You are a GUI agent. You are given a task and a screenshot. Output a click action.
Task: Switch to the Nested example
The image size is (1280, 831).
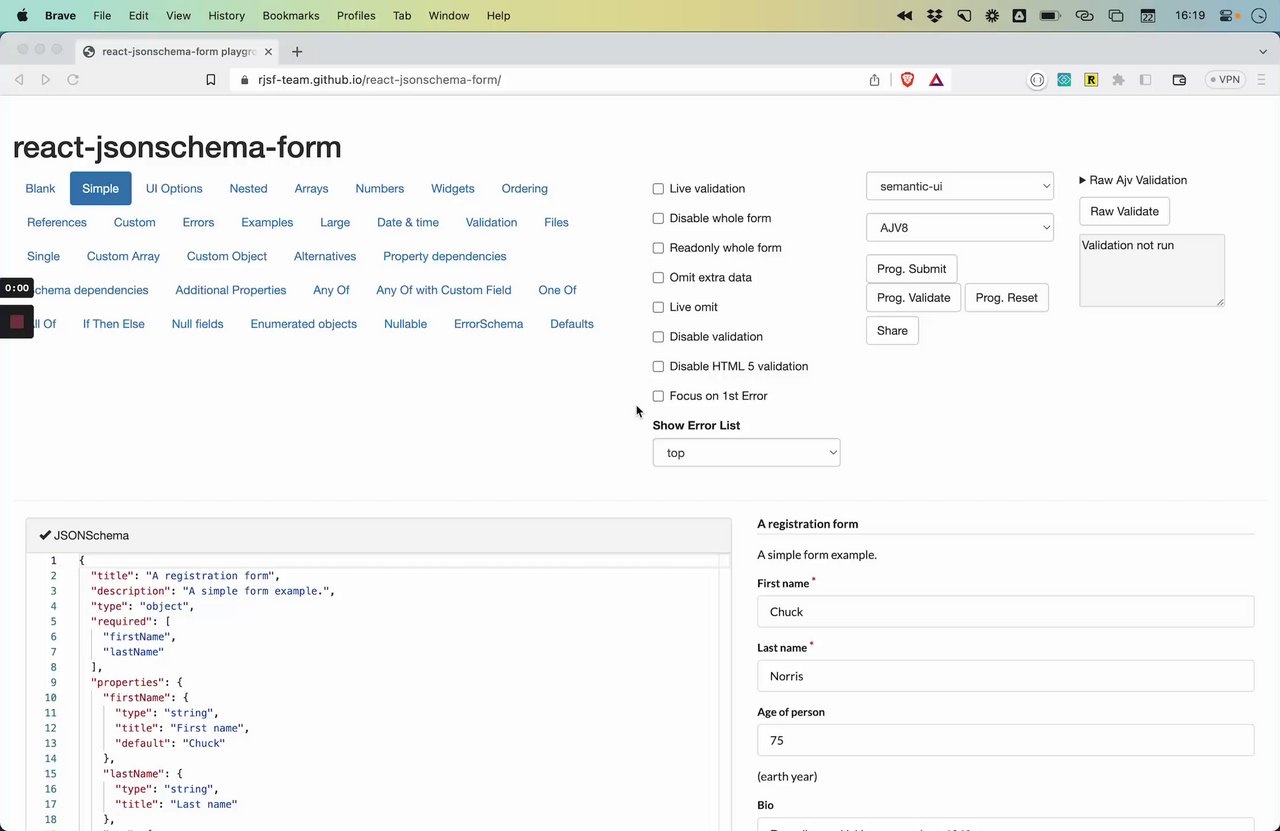248,188
